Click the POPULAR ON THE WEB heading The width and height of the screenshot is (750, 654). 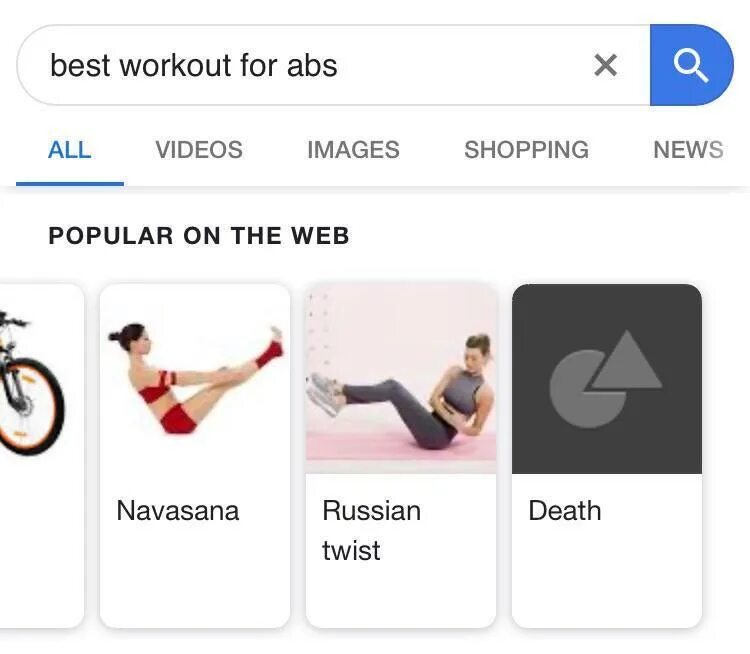[x=199, y=236]
